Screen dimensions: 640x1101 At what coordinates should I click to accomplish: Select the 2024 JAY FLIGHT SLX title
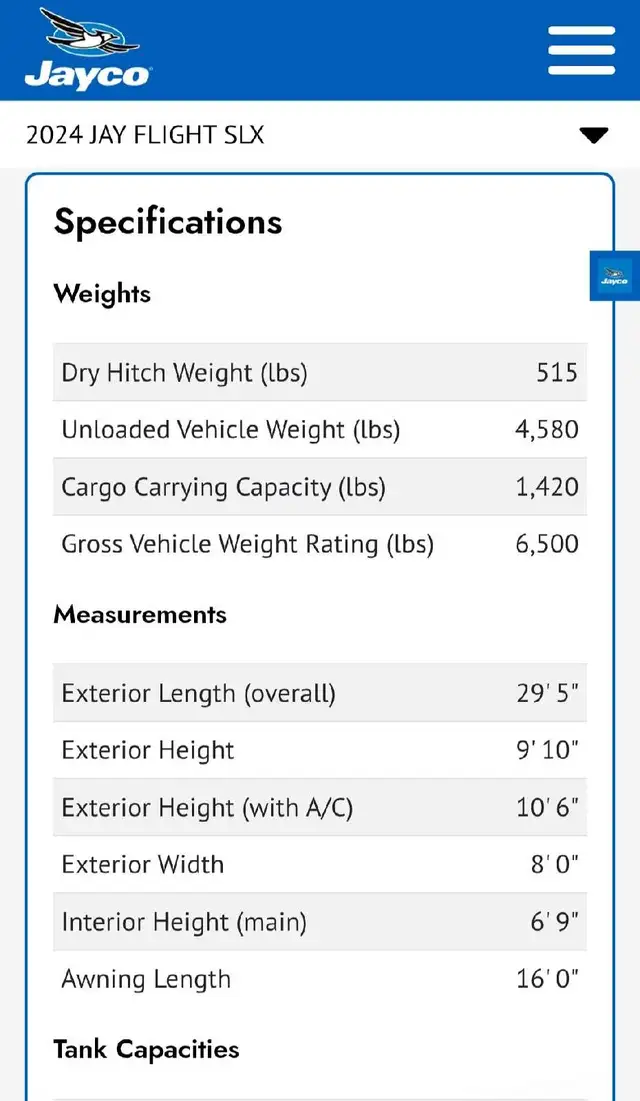[145, 135]
